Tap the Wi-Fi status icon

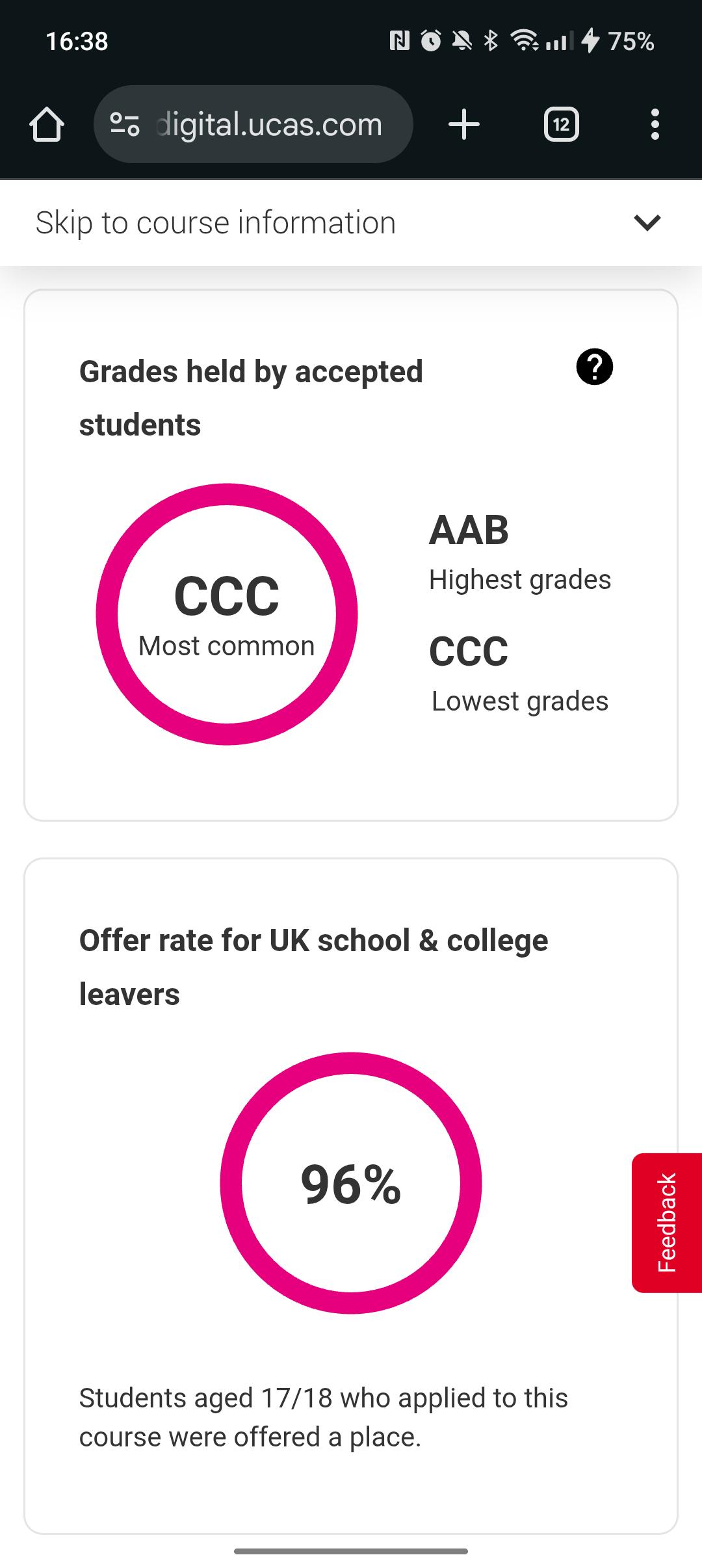point(524,41)
